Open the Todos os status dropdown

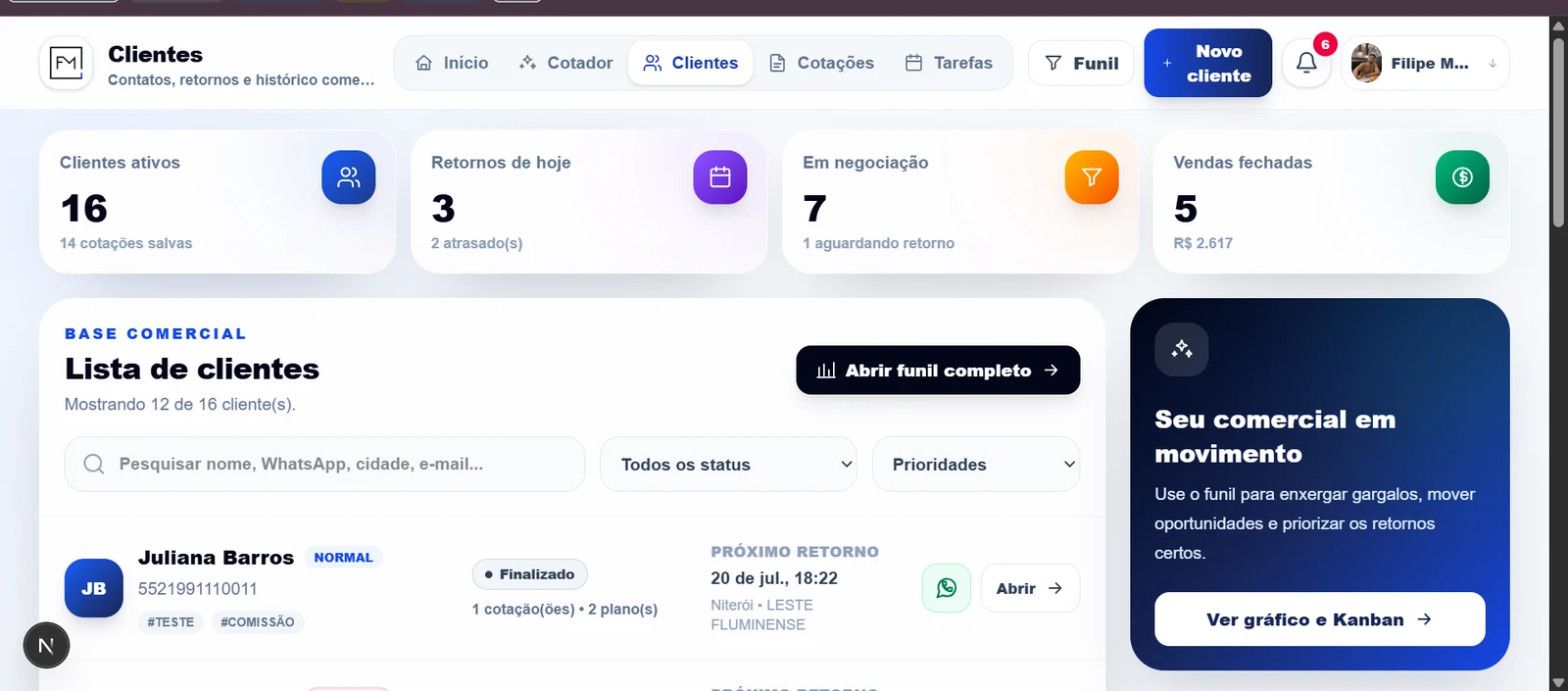pyautogui.click(x=728, y=464)
